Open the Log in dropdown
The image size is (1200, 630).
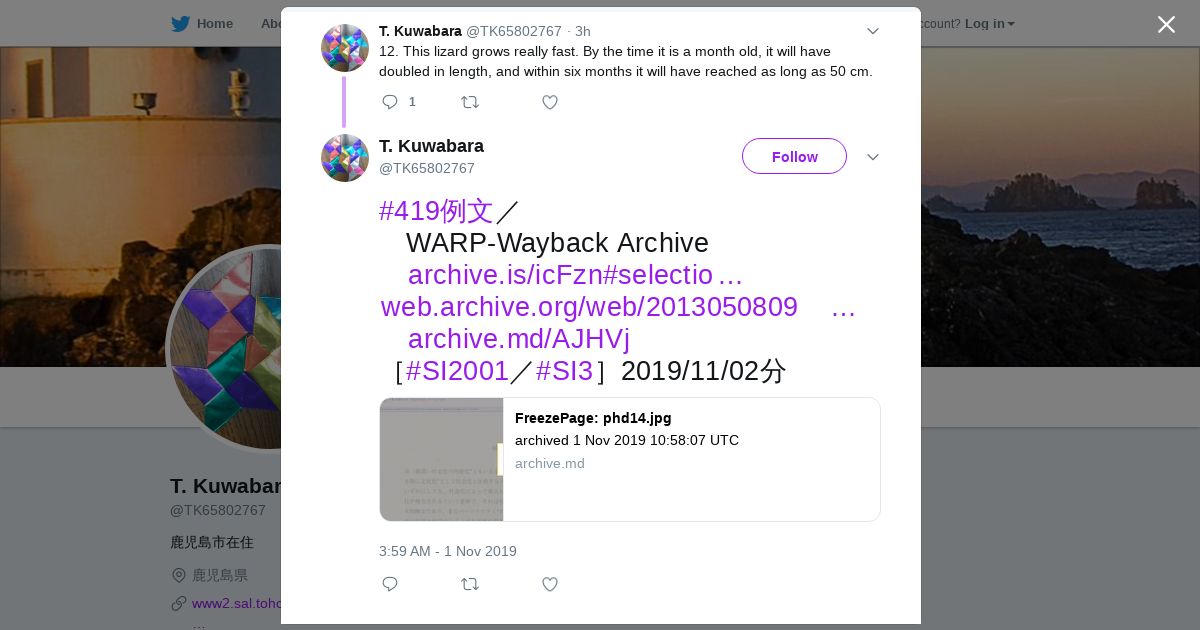click(x=989, y=24)
